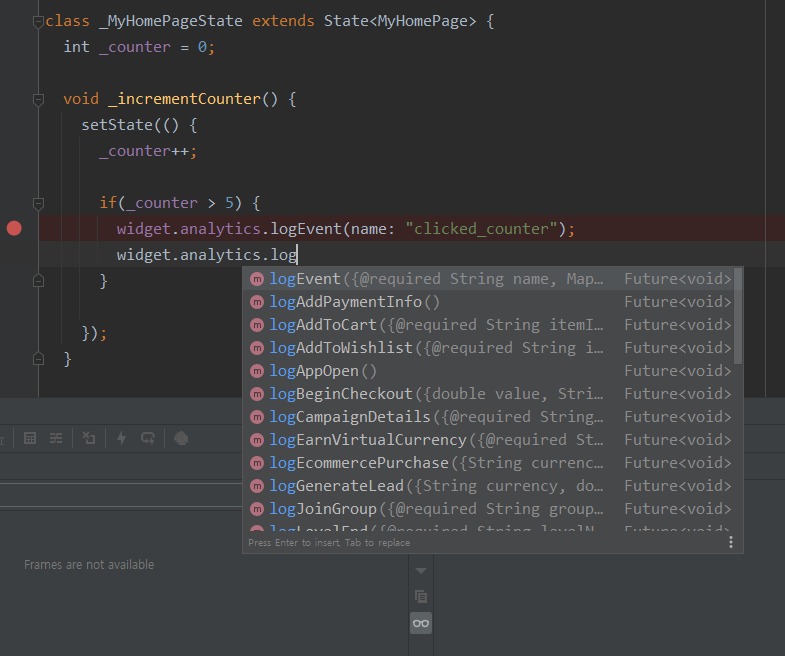
Task: Click the Flutter Hot Restart icon
Action: pos(148,438)
